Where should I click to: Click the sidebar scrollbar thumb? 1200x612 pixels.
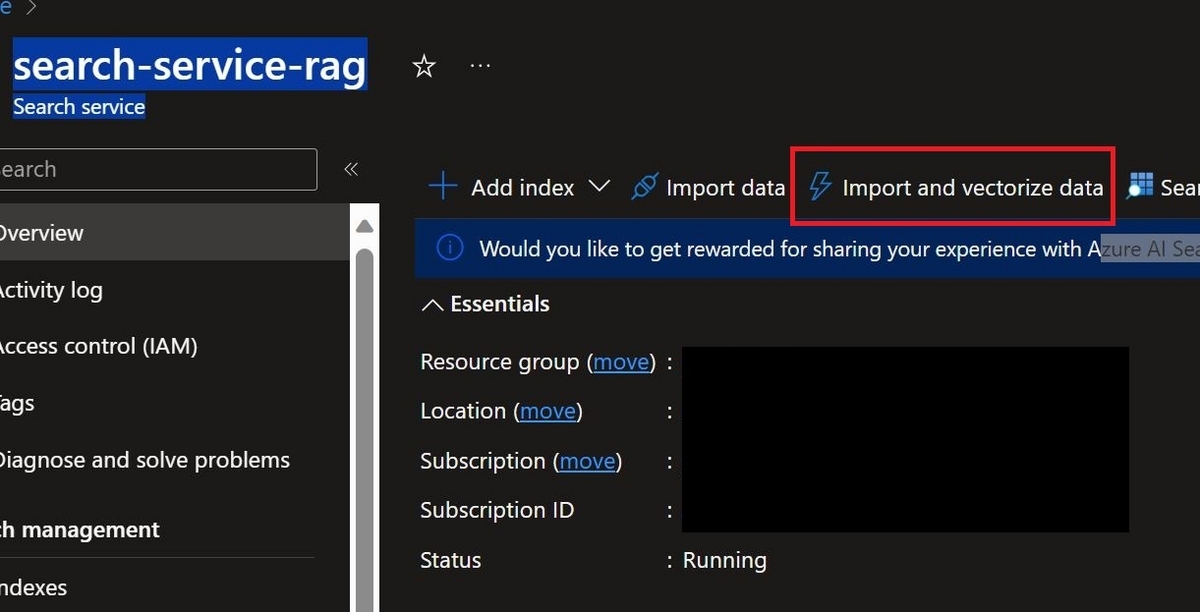click(364, 430)
